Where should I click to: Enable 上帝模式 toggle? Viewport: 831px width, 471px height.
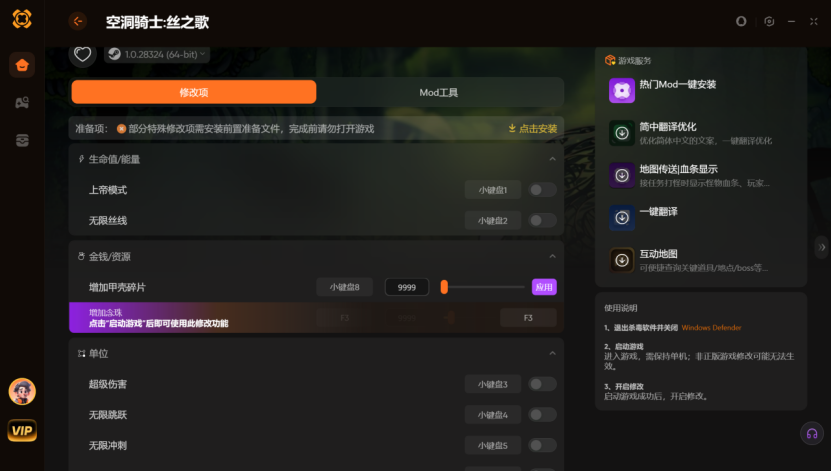click(x=542, y=190)
